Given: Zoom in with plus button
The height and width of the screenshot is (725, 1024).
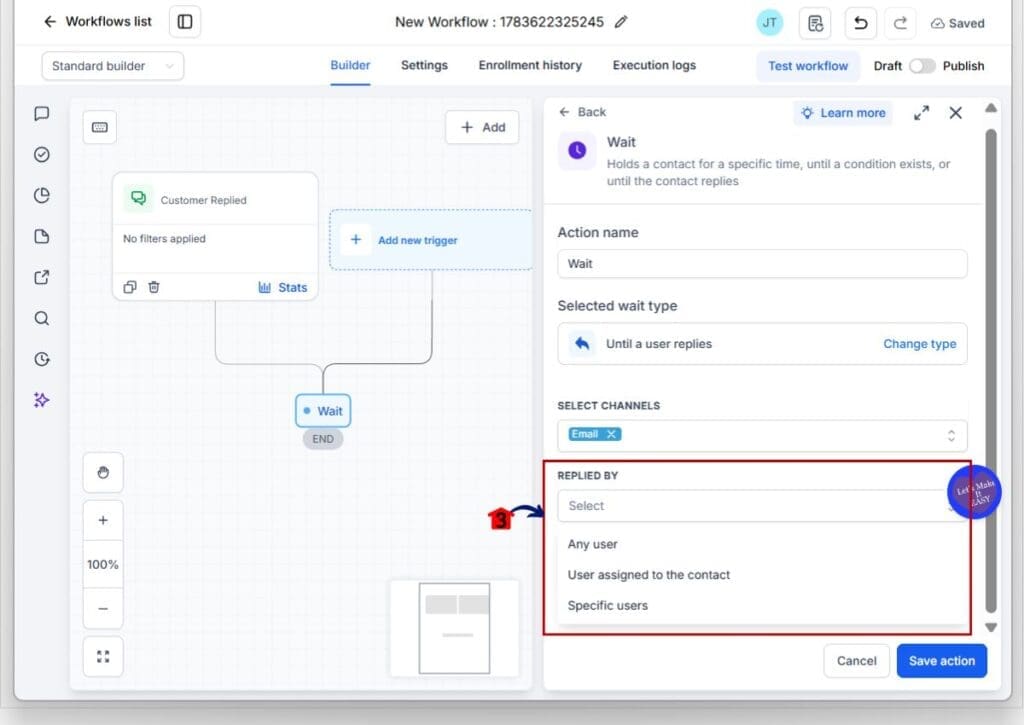Looking at the screenshot, I should 103,521.
